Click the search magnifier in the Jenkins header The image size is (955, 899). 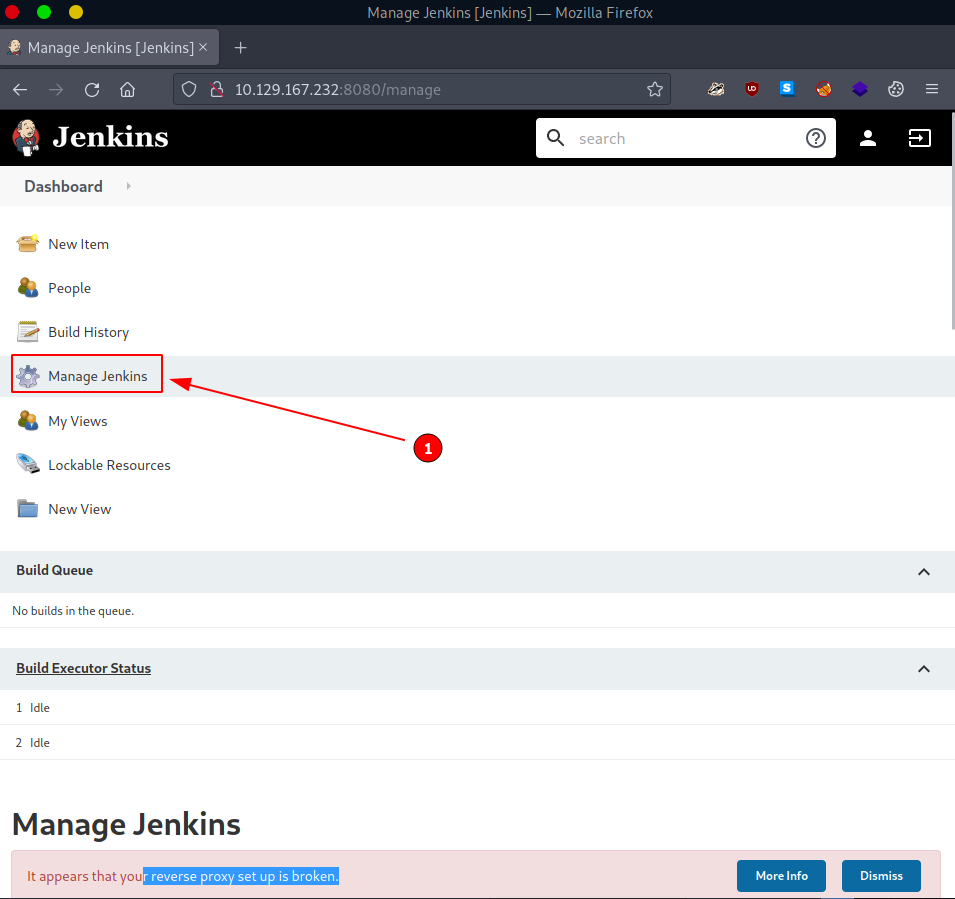pyautogui.click(x=556, y=138)
